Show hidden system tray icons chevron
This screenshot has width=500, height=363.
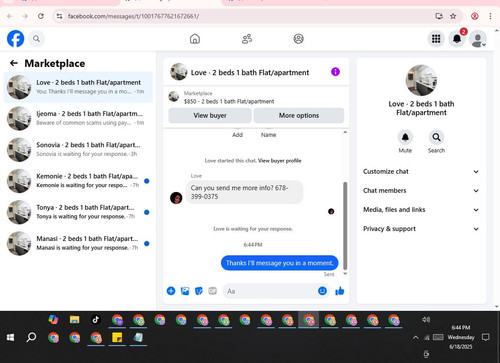pos(415,337)
